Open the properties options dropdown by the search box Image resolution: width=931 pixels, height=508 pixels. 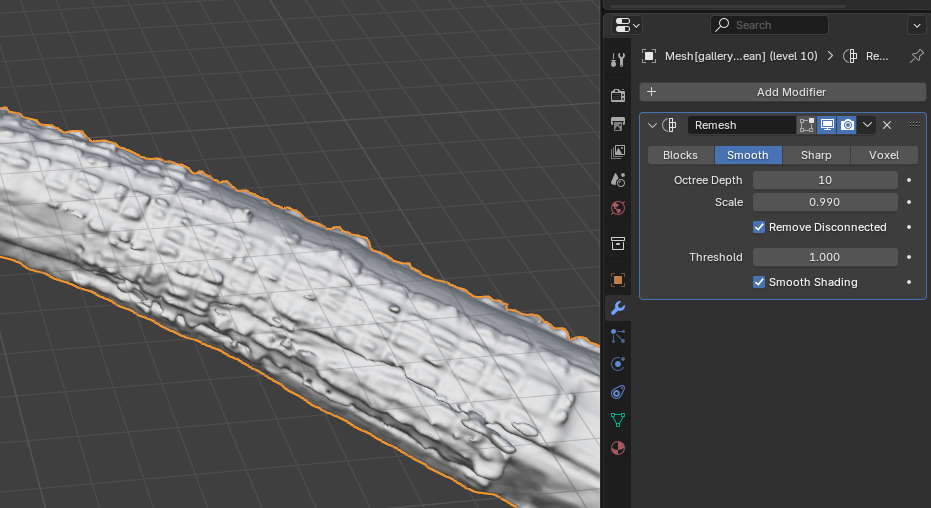tap(916, 26)
